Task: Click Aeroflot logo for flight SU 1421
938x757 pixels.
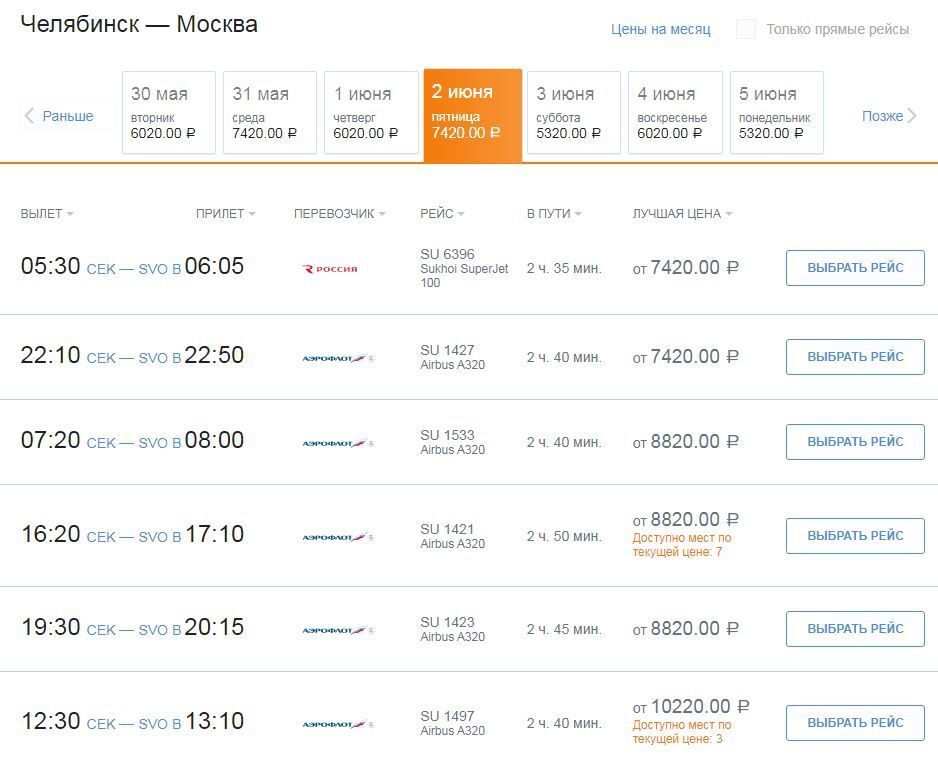Action: [x=337, y=537]
